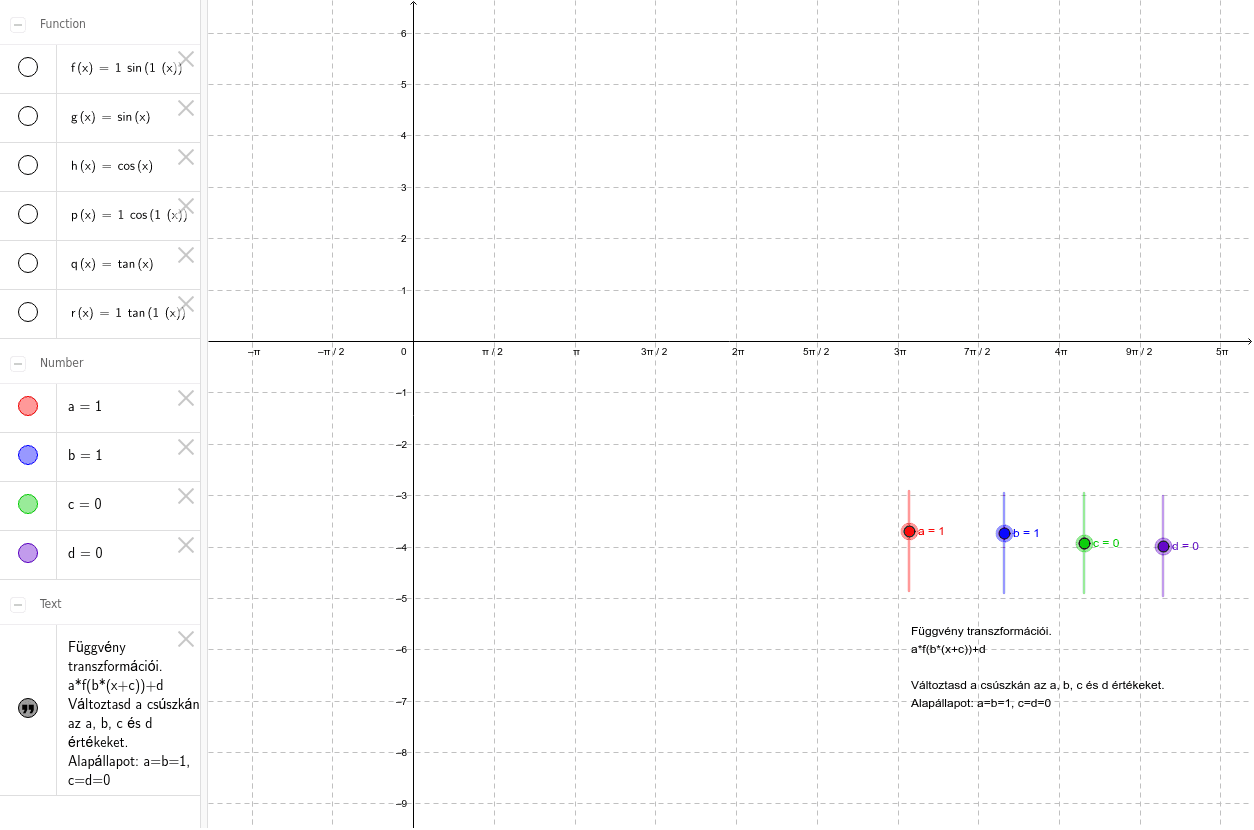Click the graph text 'Függvény transzformációi.'
1254x830 pixels.
tap(981, 631)
